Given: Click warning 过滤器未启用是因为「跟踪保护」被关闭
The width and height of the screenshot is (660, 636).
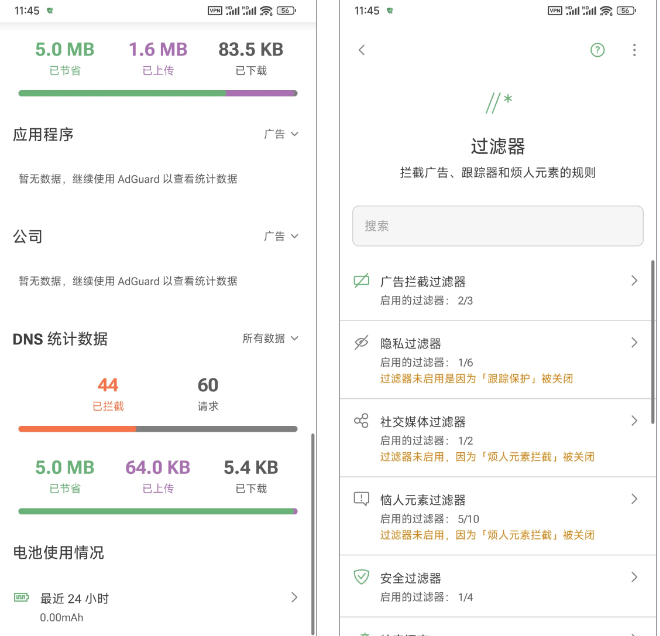Looking at the screenshot, I should click(x=476, y=378).
